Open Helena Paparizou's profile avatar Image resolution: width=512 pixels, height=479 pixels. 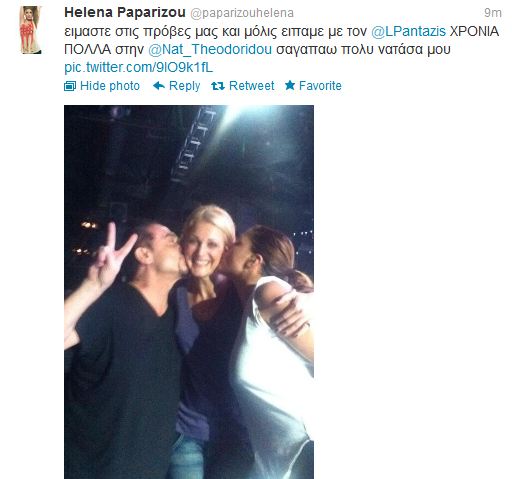[30, 30]
